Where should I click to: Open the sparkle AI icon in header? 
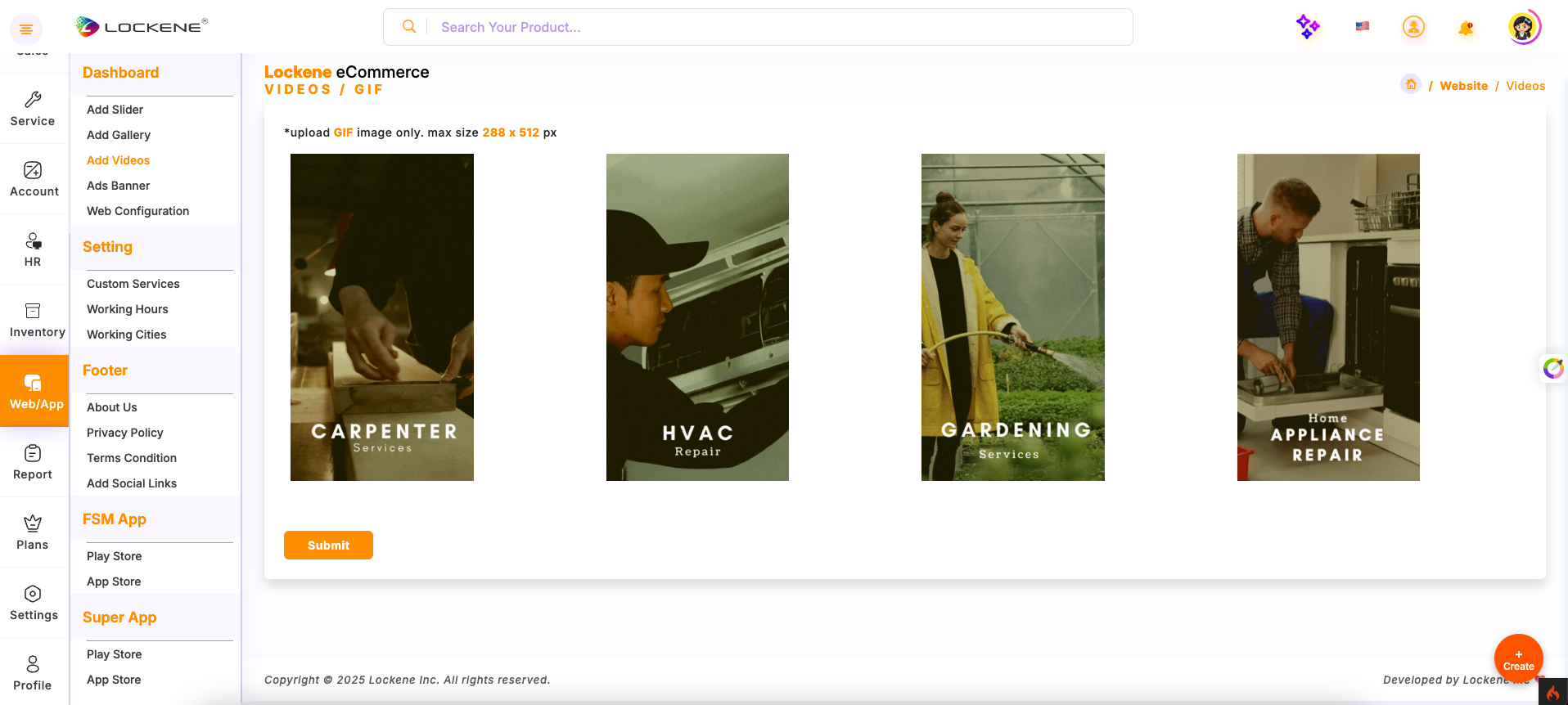[x=1308, y=27]
